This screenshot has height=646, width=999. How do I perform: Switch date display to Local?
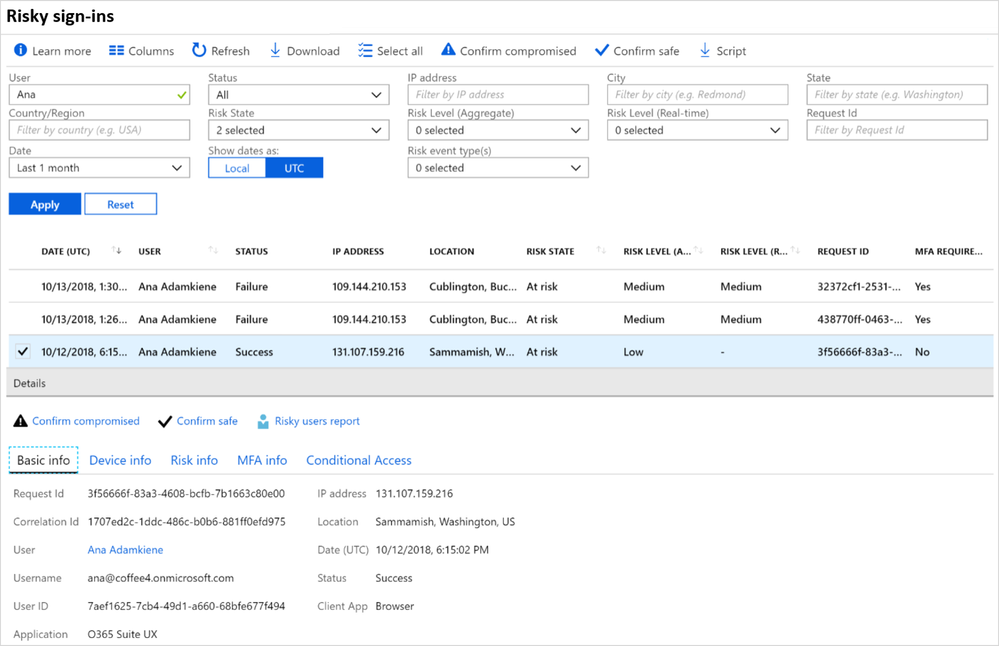click(x=237, y=168)
